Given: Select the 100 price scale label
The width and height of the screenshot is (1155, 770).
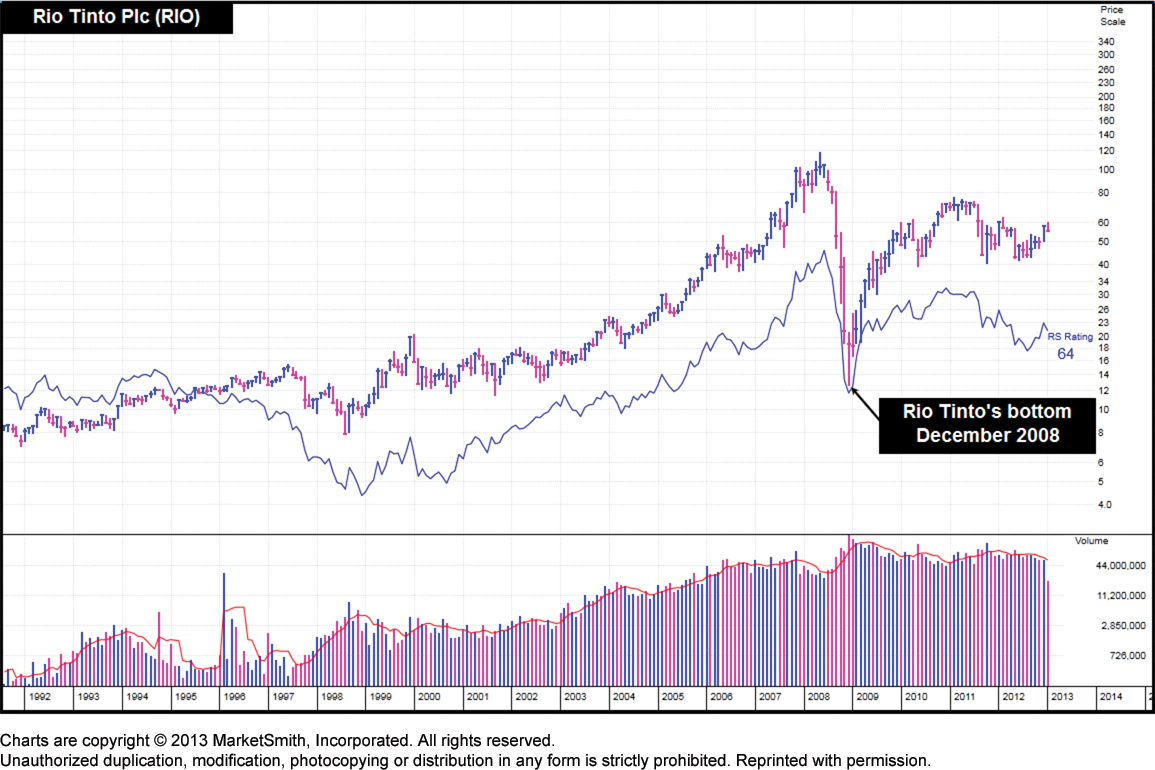Looking at the screenshot, I should click(x=1106, y=169).
